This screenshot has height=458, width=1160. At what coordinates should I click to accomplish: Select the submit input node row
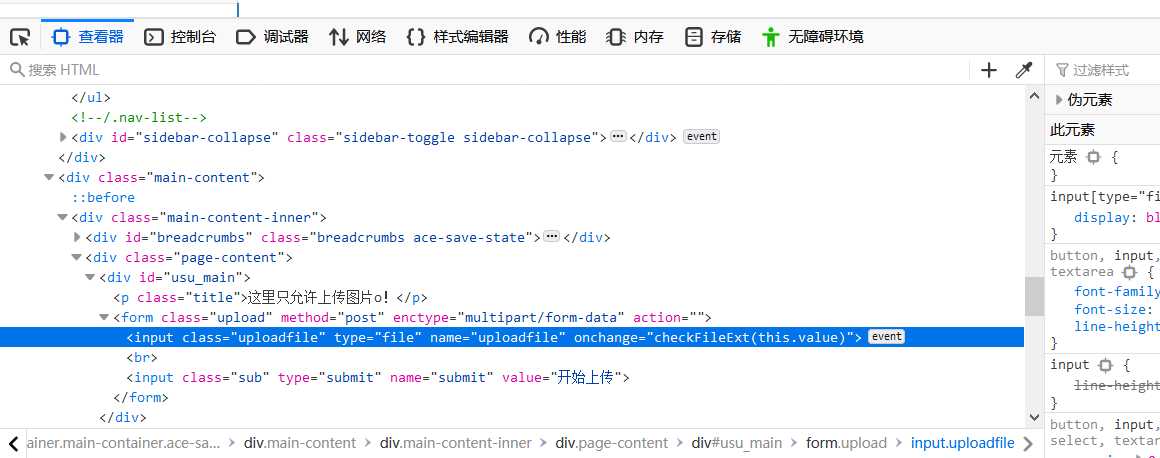pos(512,377)
